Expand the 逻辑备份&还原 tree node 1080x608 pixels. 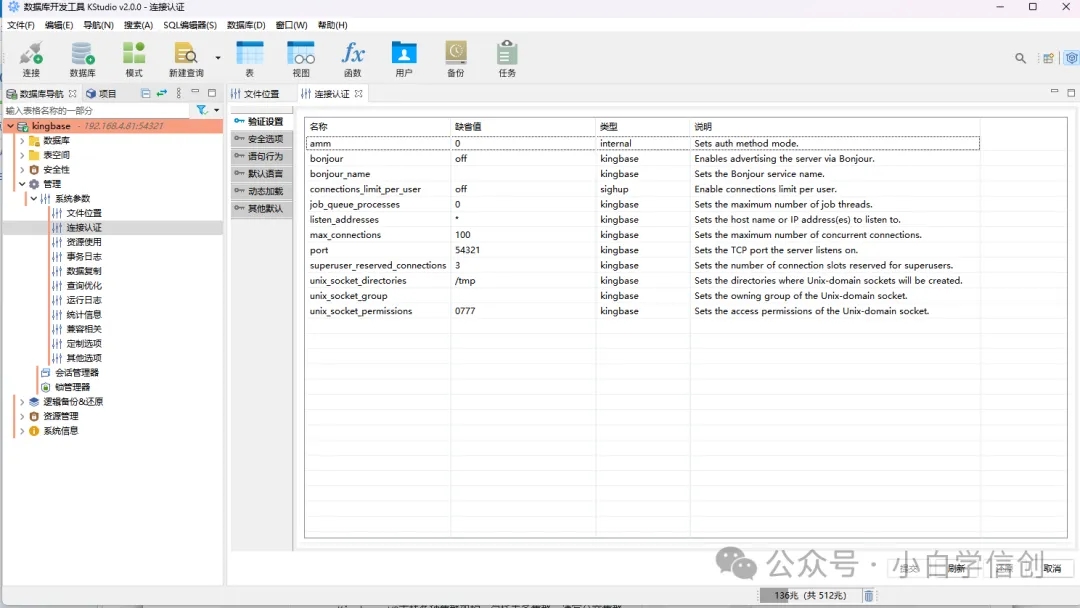[x=22, y=401]
